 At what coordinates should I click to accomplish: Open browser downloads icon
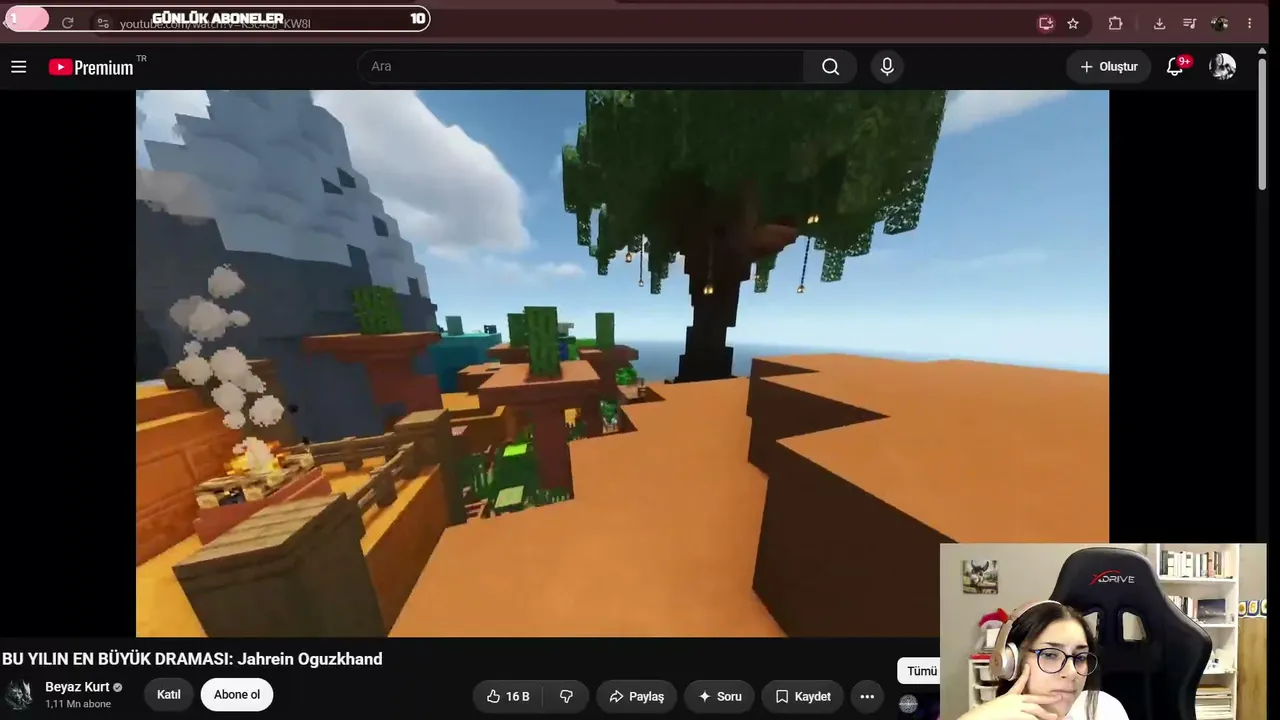pos(1159,23)
